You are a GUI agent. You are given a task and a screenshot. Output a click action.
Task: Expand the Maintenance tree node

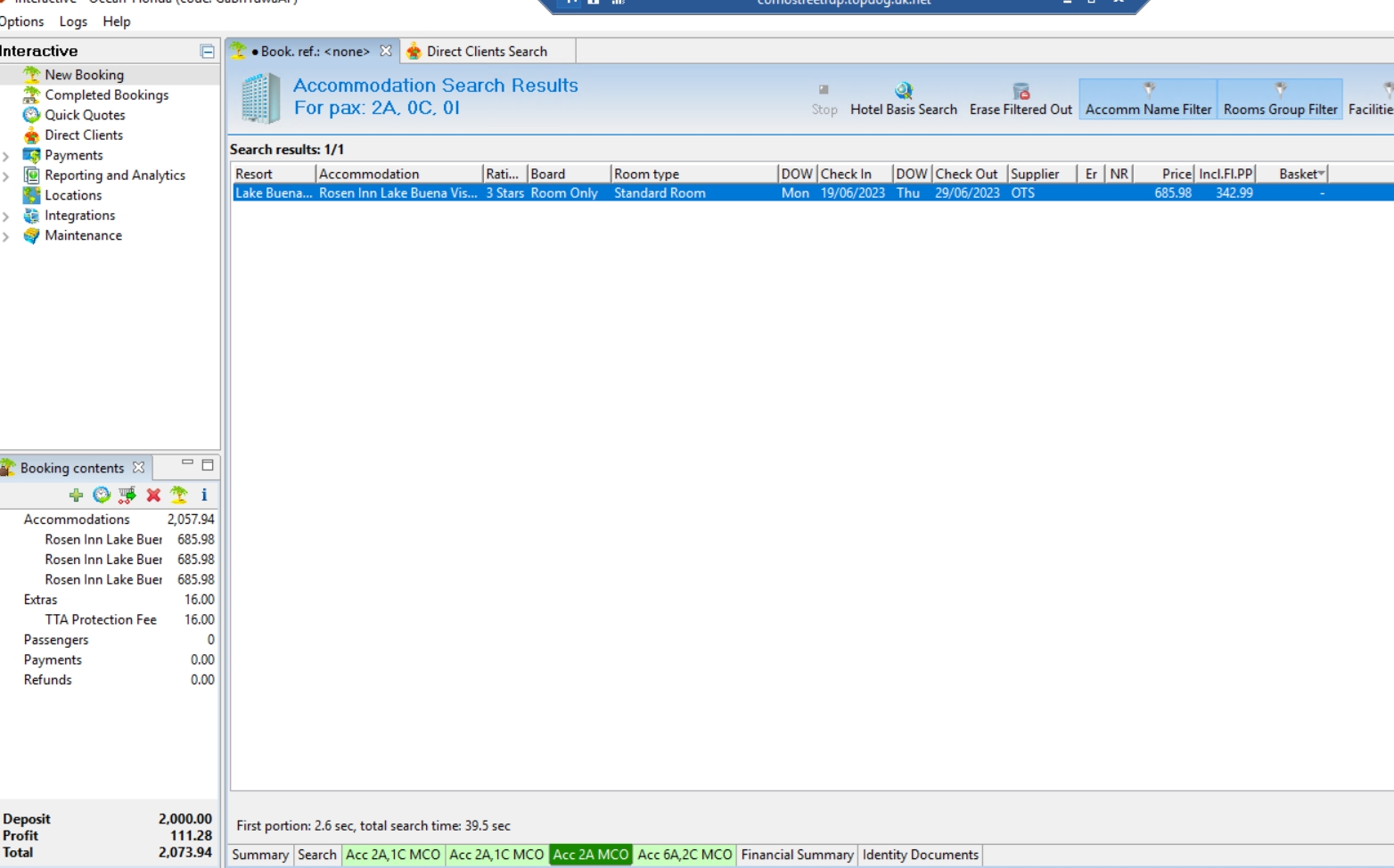coord(6,236)
